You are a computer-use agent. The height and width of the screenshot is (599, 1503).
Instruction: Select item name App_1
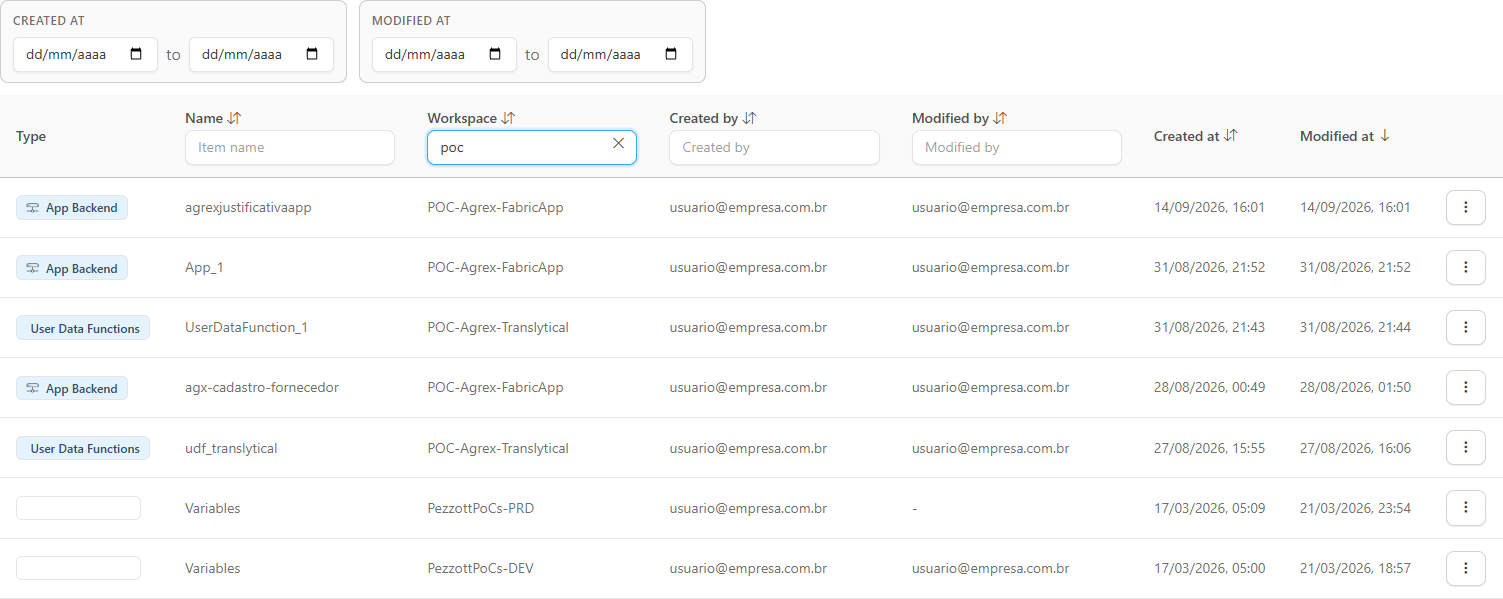coord(205,267)
